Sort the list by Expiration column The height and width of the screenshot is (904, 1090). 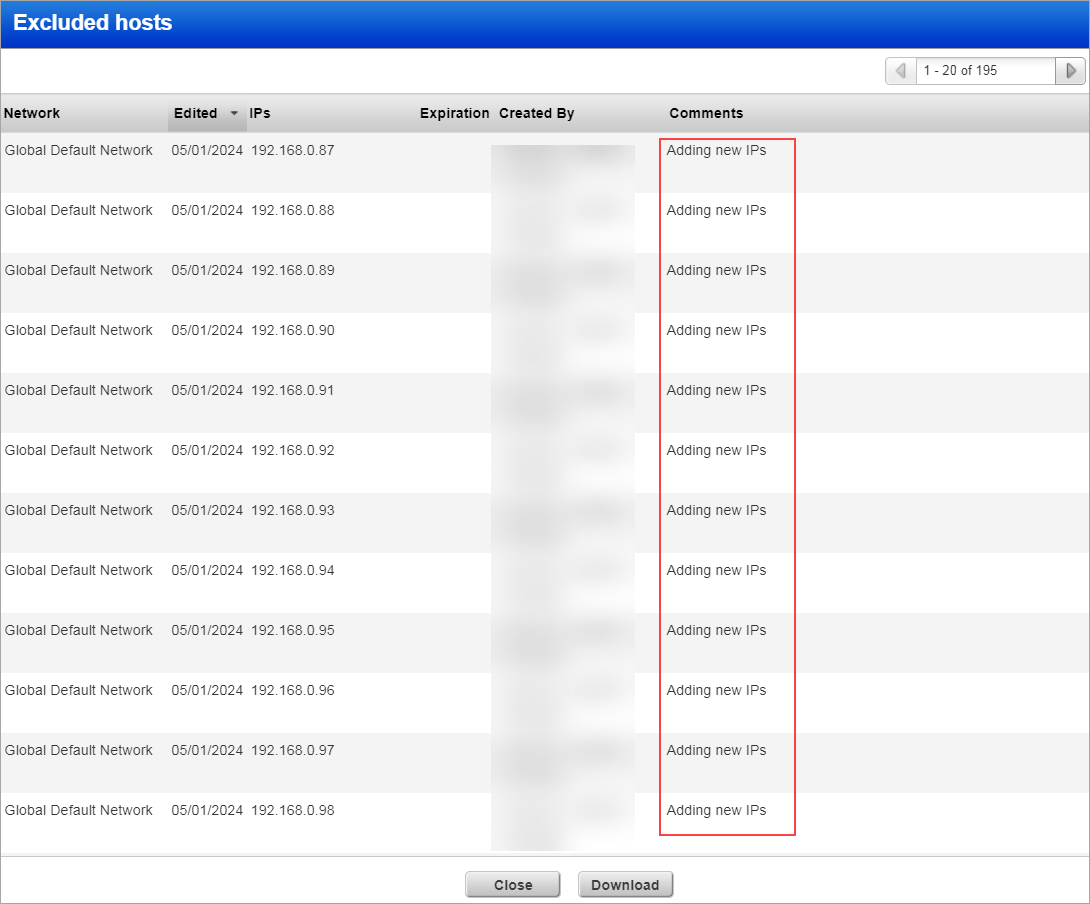(455, 113)
